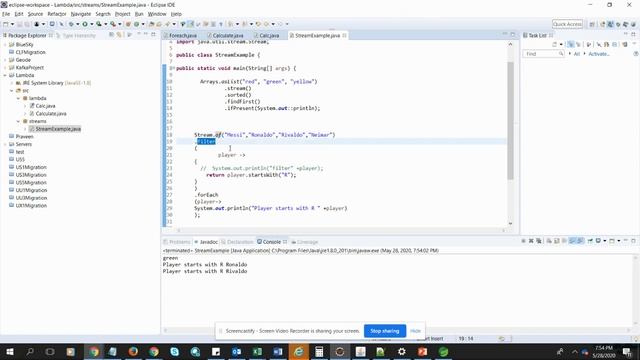Click inside the Task List Find field

[543, 54]
